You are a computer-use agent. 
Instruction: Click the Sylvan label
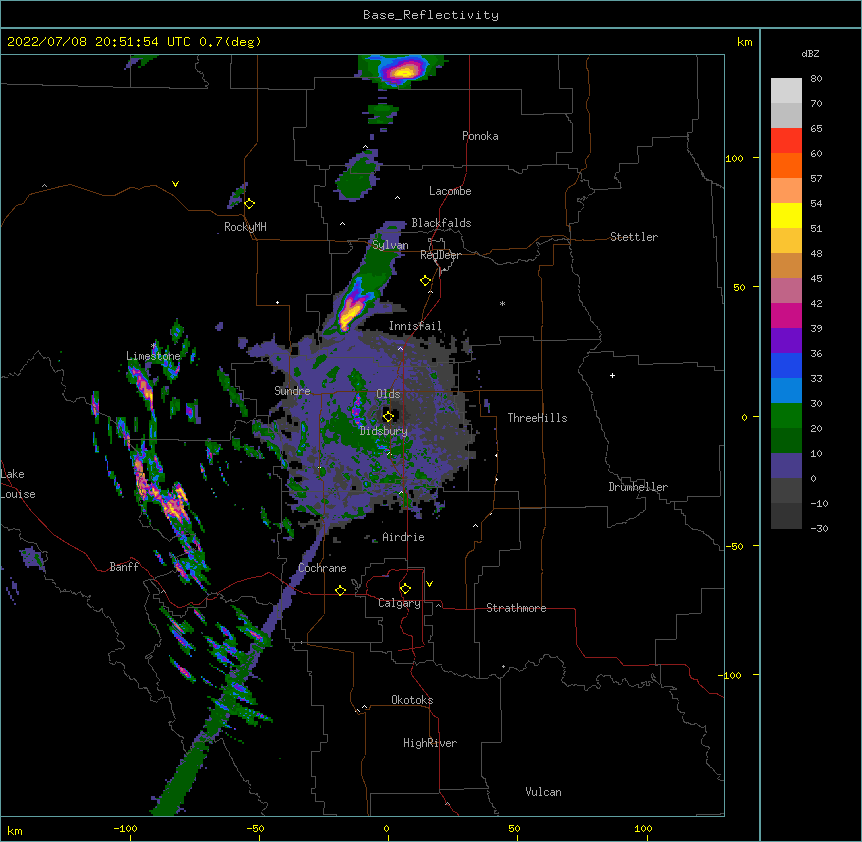390,245
